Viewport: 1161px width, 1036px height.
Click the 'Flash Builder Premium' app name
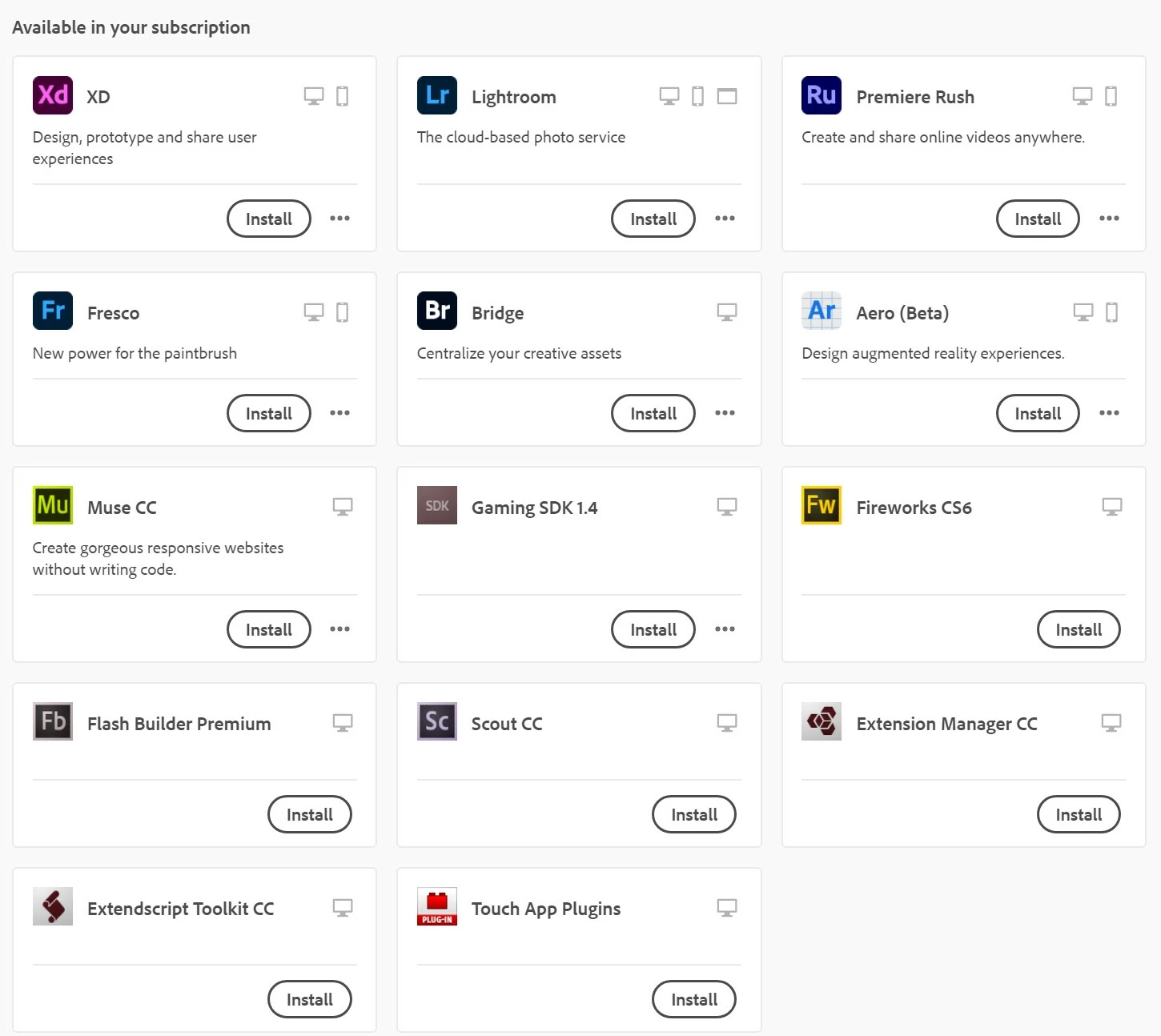[x=179, y=724]
